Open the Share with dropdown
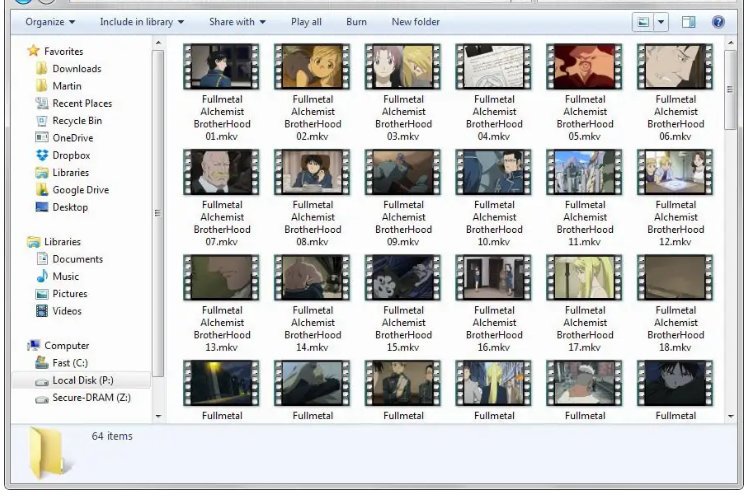This screenshot has height=496, width=750. 237,22
